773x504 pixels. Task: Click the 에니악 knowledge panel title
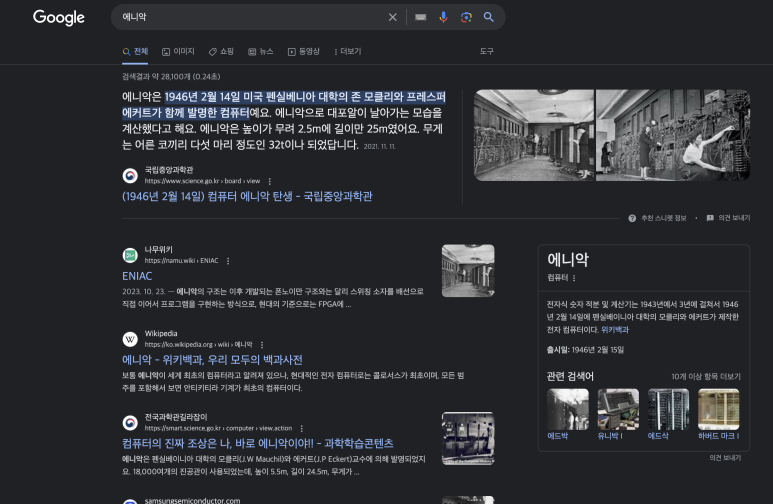[x=568, y=259]
